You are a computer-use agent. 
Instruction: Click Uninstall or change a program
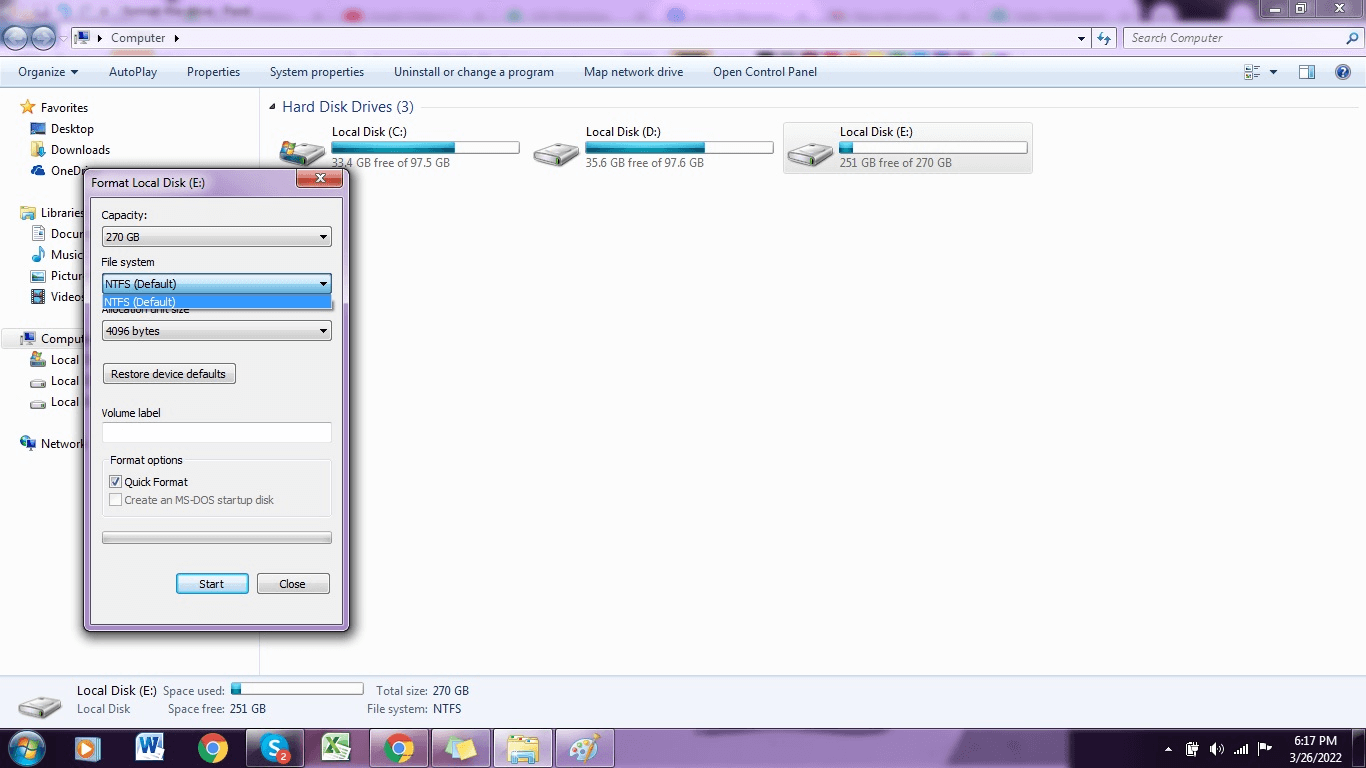pos(474,72)
